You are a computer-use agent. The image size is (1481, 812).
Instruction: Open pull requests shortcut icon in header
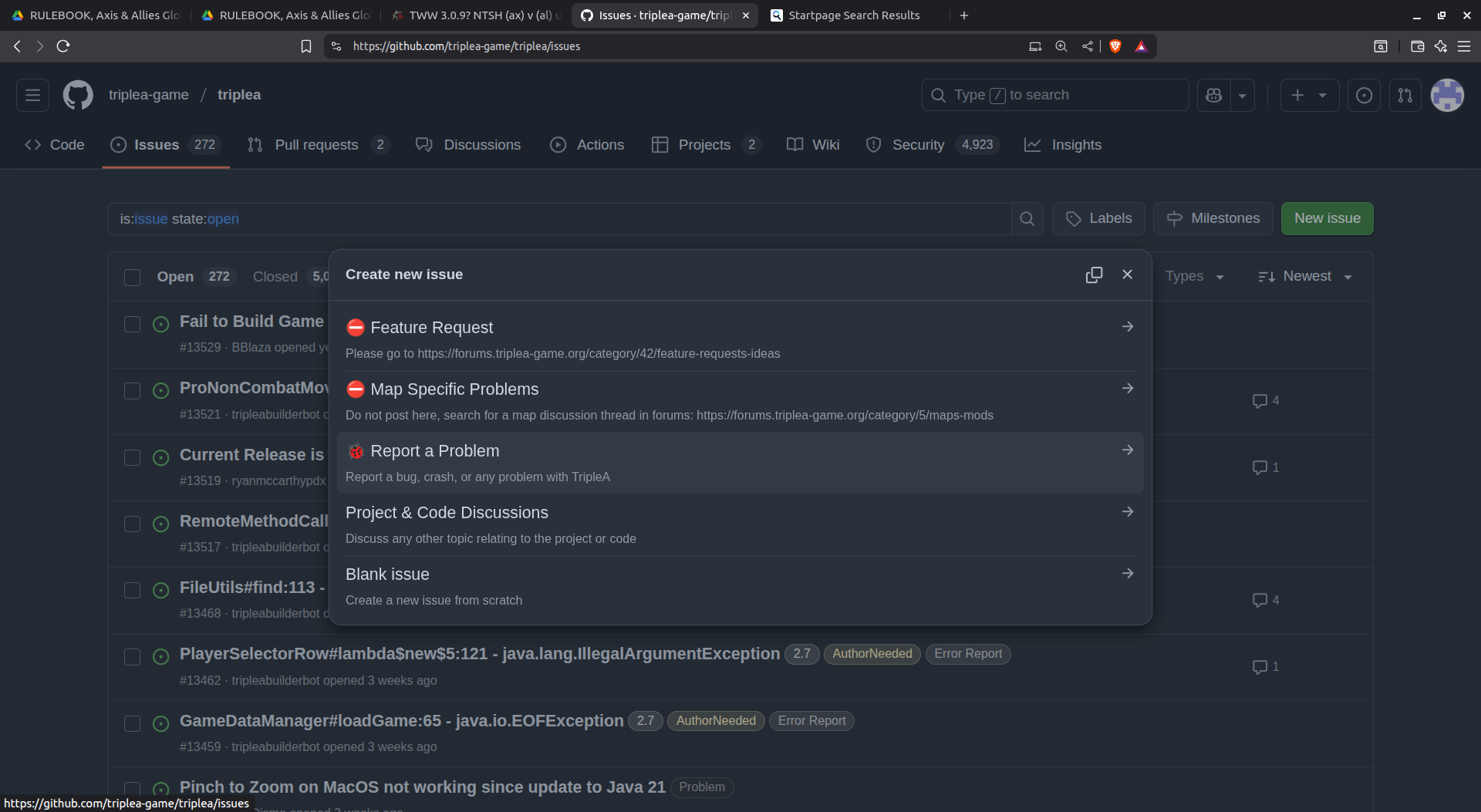tap(1405, 95)
